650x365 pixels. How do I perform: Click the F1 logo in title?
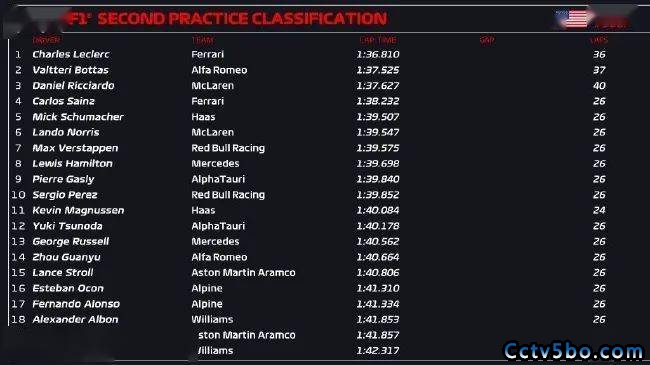(x=80, y=19)
